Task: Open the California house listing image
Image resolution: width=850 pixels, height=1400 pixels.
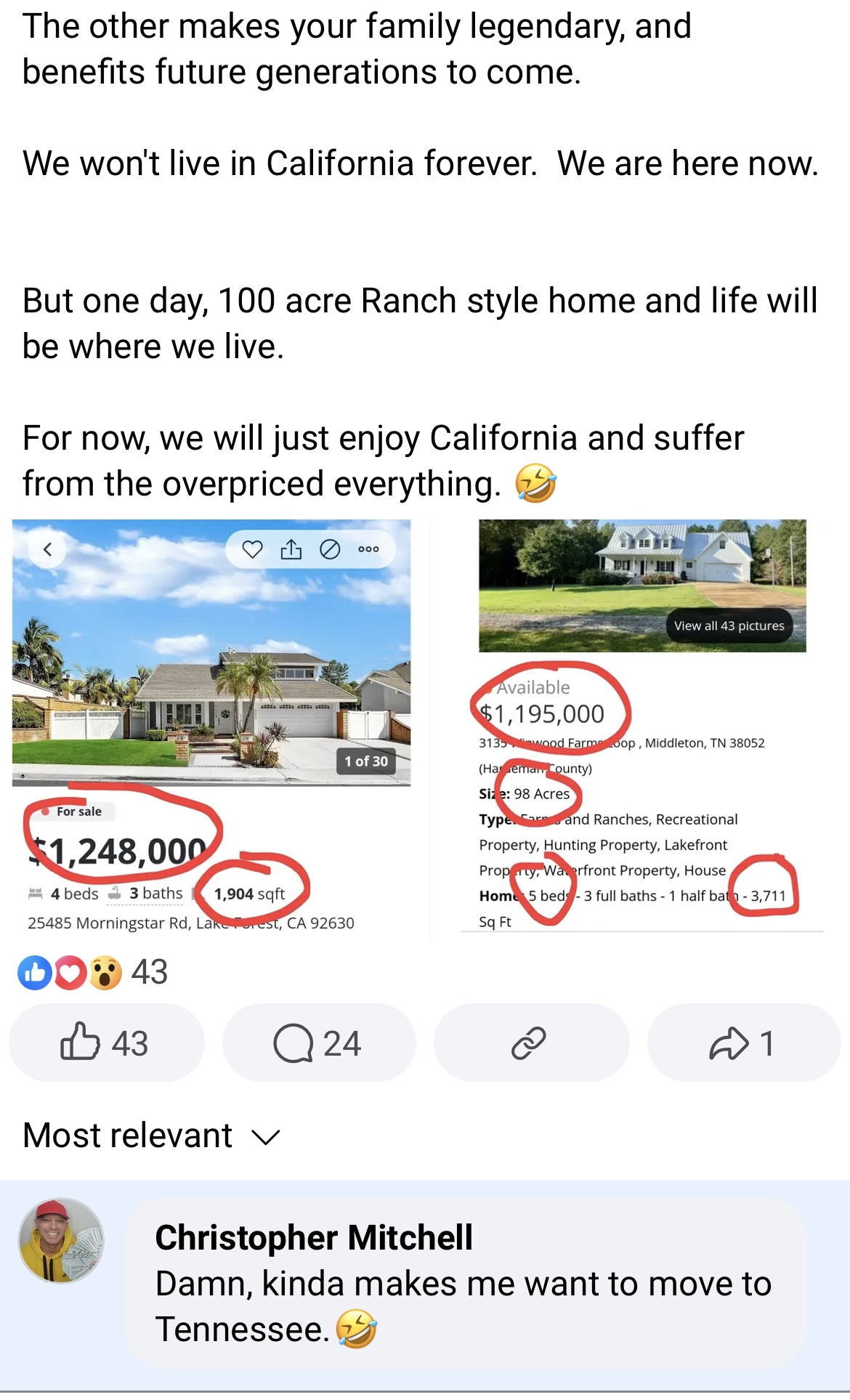Action: point(211,652)
